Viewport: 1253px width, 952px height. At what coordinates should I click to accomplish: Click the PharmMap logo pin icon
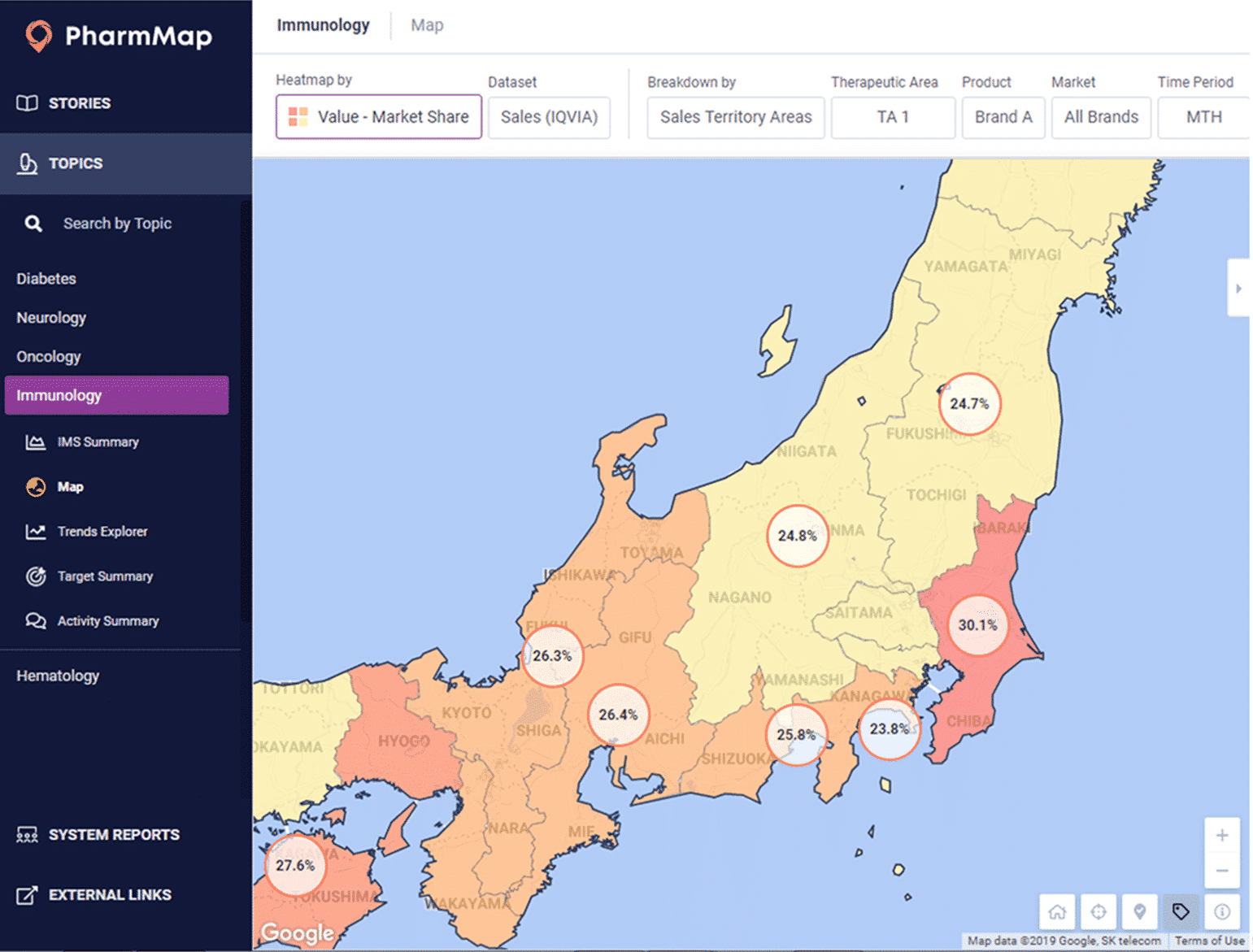pyautogui.click(x=38, y=36)
